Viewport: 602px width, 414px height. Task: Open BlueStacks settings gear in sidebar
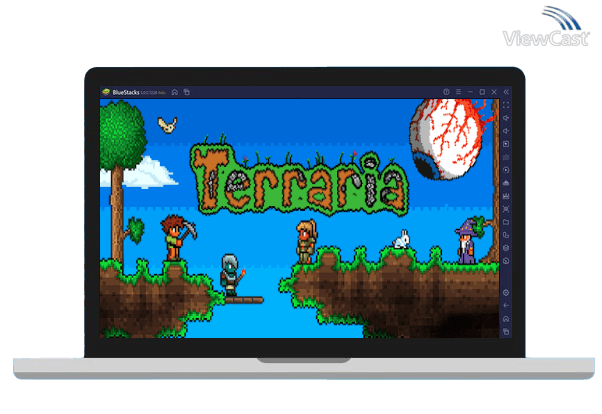(x=506, y=293)
